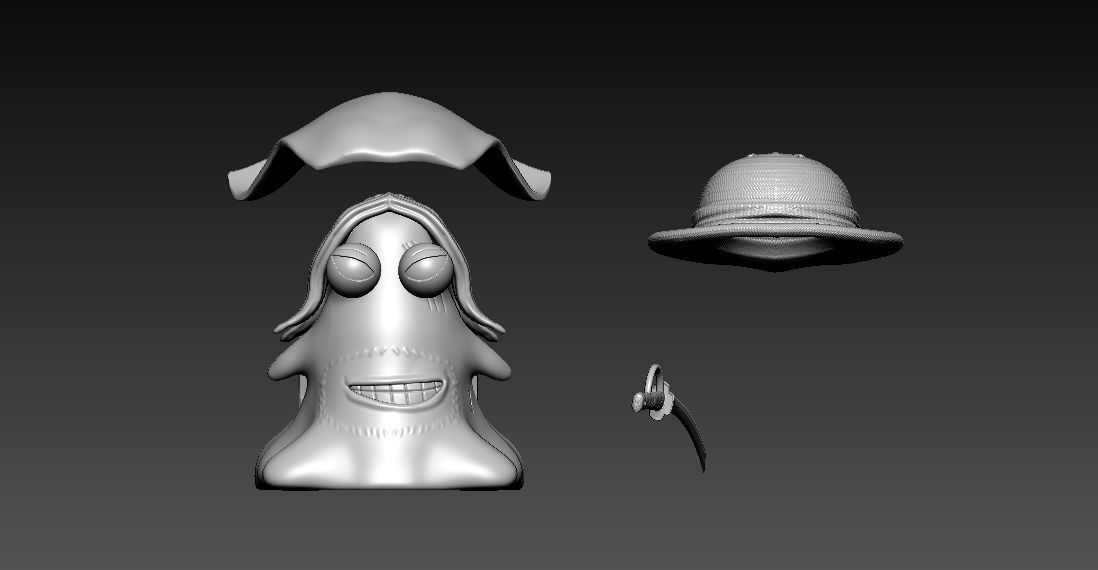Select the floppy hat brim model

[389, 144]
